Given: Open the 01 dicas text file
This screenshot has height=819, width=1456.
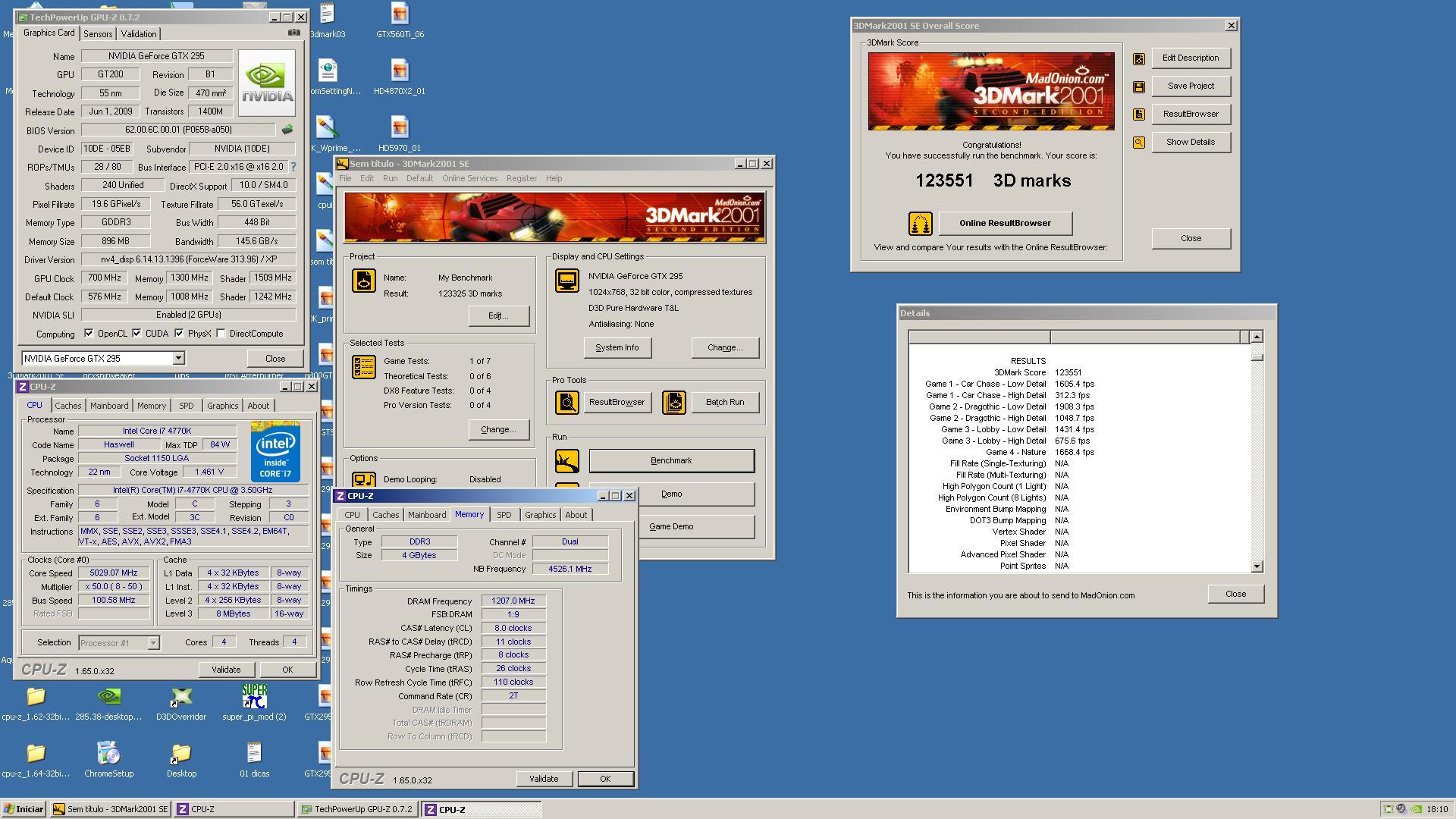Looking at the screenshot, I should (254, 760).
